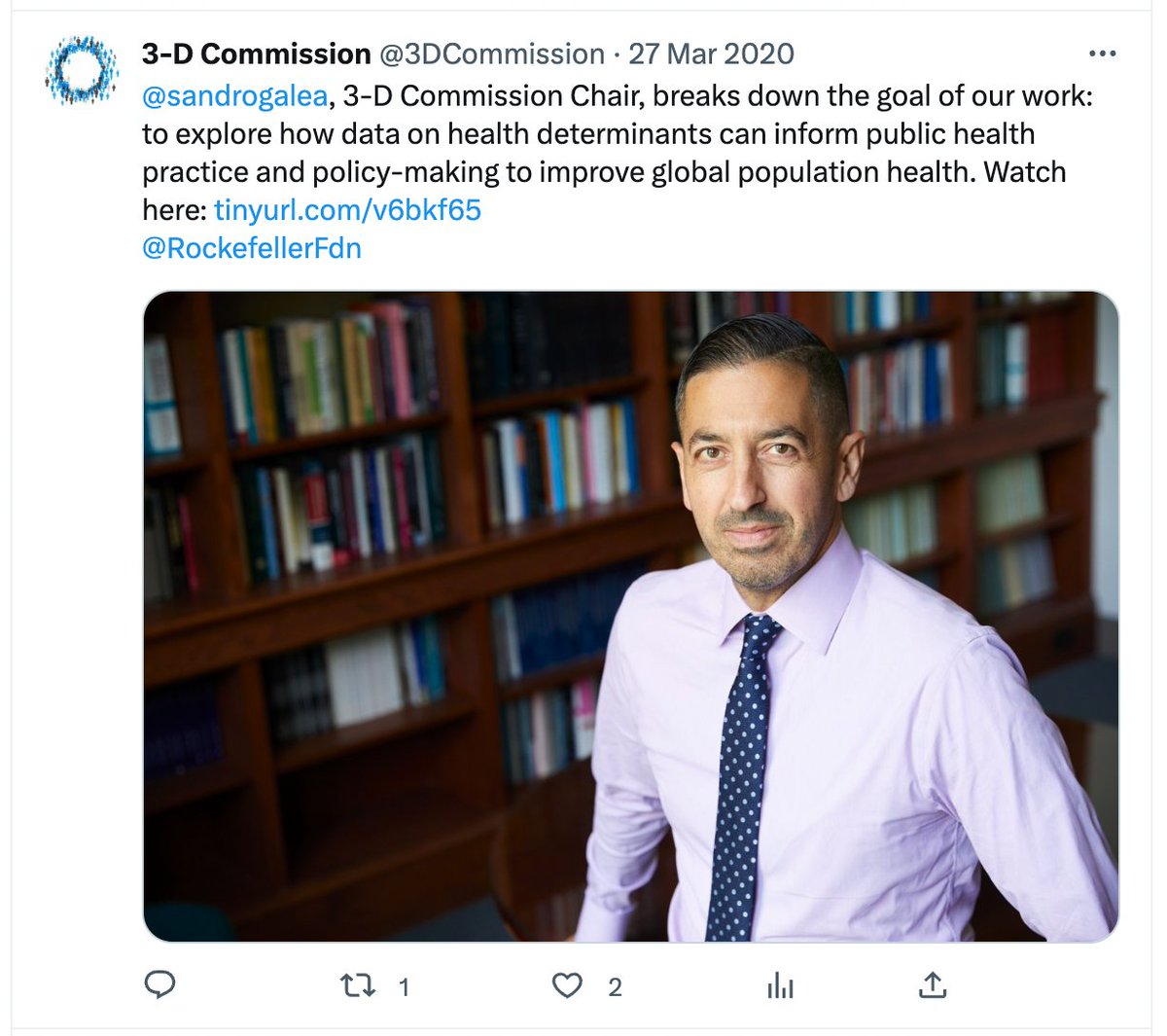
Task: Click the retweet count number 1
Action: (x=404, y=987)
